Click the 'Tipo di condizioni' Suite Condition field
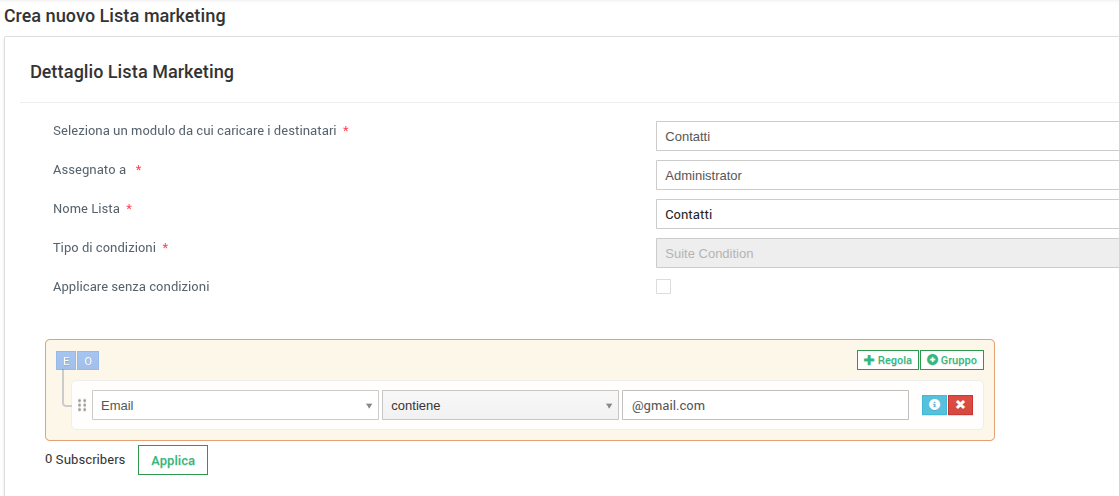 [886, 253]
